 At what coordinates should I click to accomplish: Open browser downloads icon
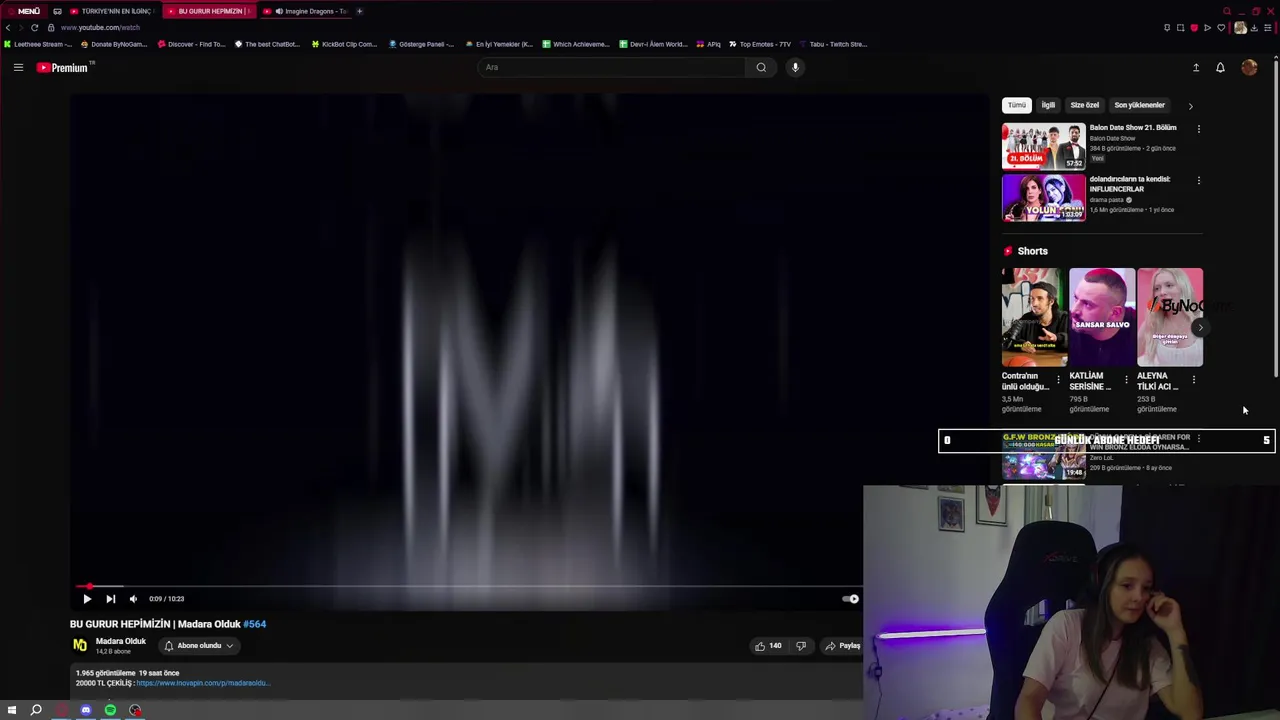(x=1254, y=28)
